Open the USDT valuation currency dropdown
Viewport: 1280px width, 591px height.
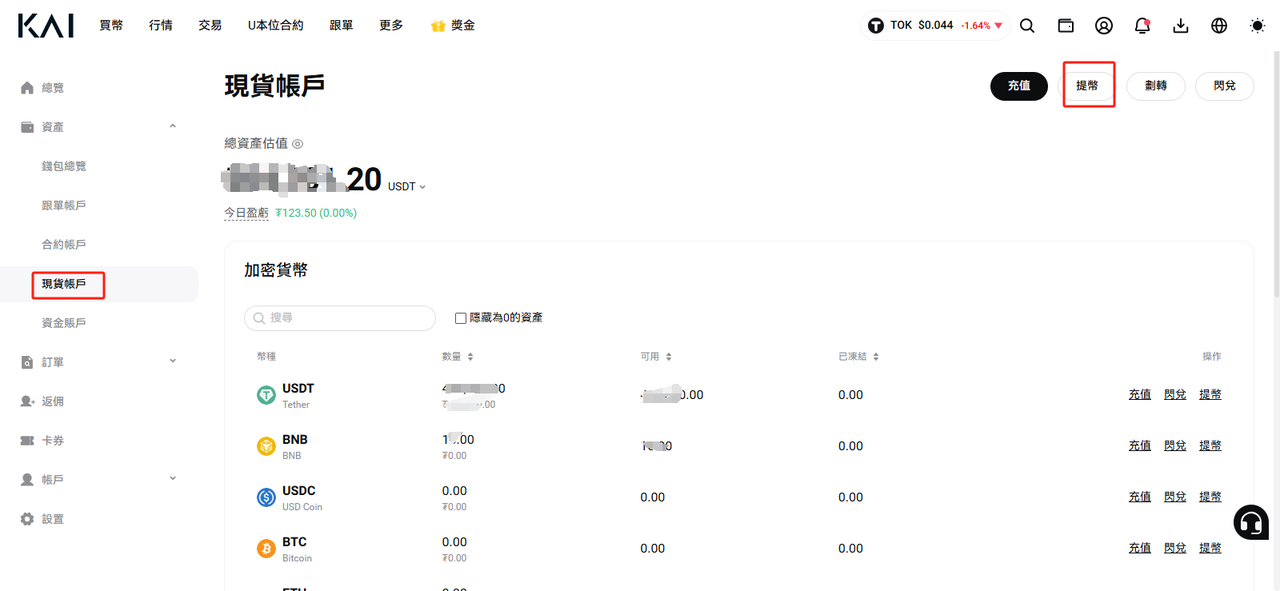click(407, 187)
